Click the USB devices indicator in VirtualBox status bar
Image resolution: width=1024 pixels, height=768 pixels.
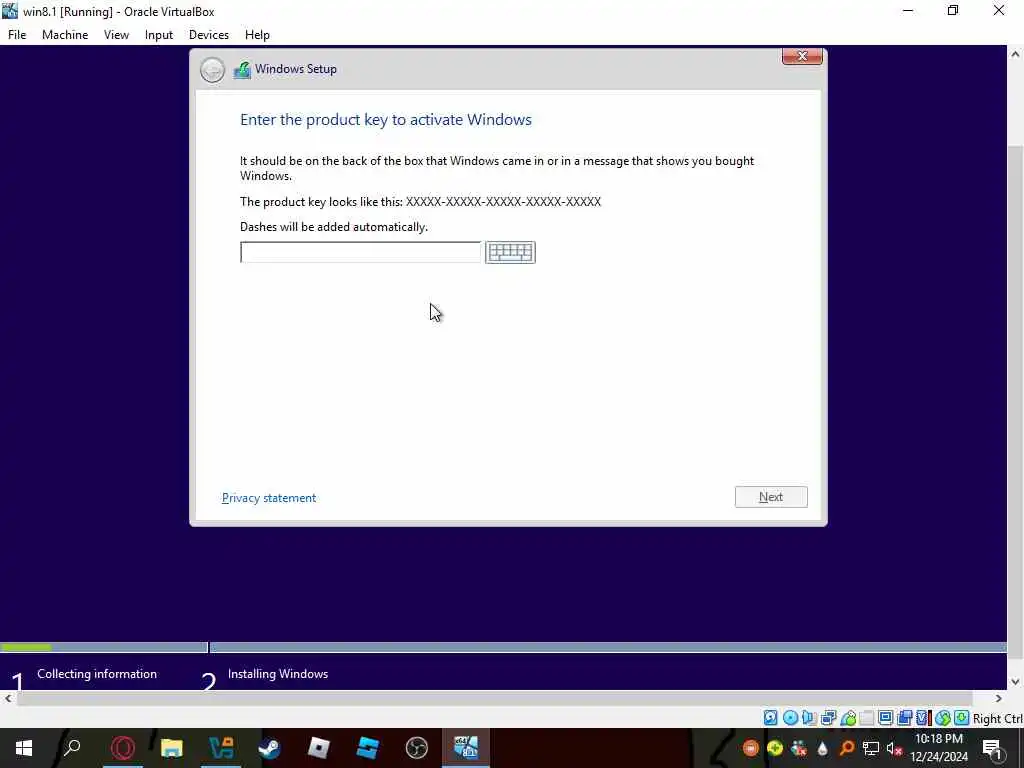coord(848,718)
